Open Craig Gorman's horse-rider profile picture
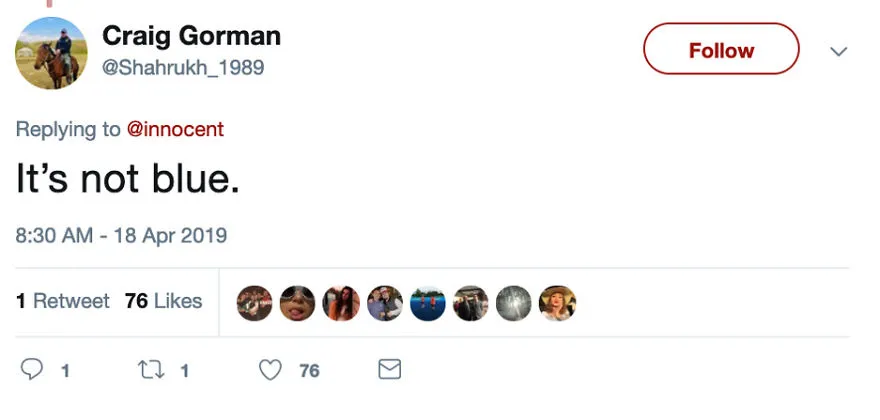880x420 pixels. point(51,53)
